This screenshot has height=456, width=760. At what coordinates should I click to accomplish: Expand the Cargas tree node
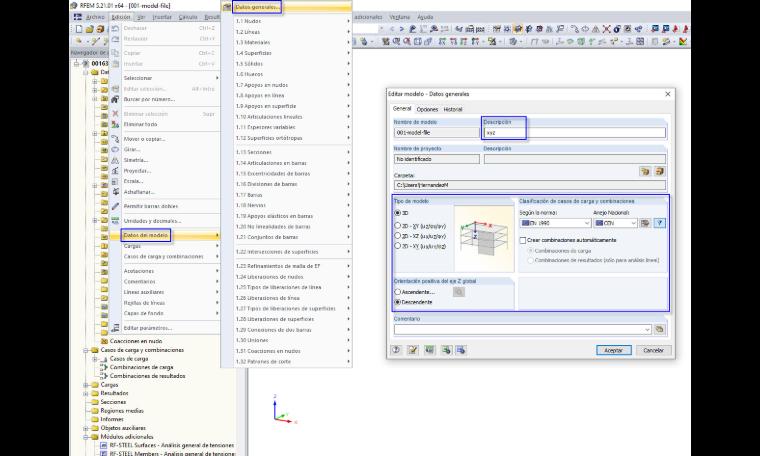[86, 385]
